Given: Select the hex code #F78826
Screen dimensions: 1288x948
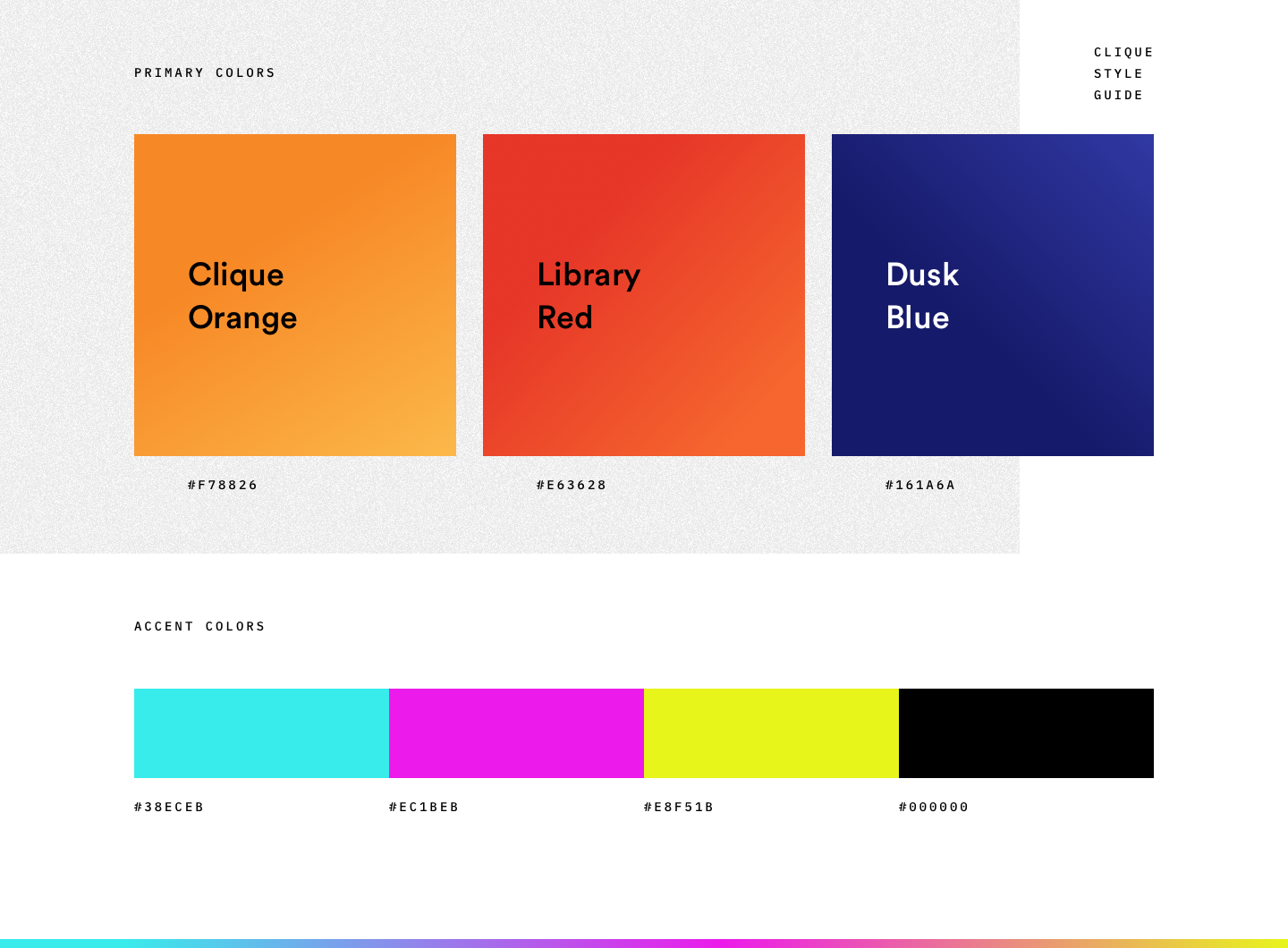Looking at the screenshot, I should [222, 485].
